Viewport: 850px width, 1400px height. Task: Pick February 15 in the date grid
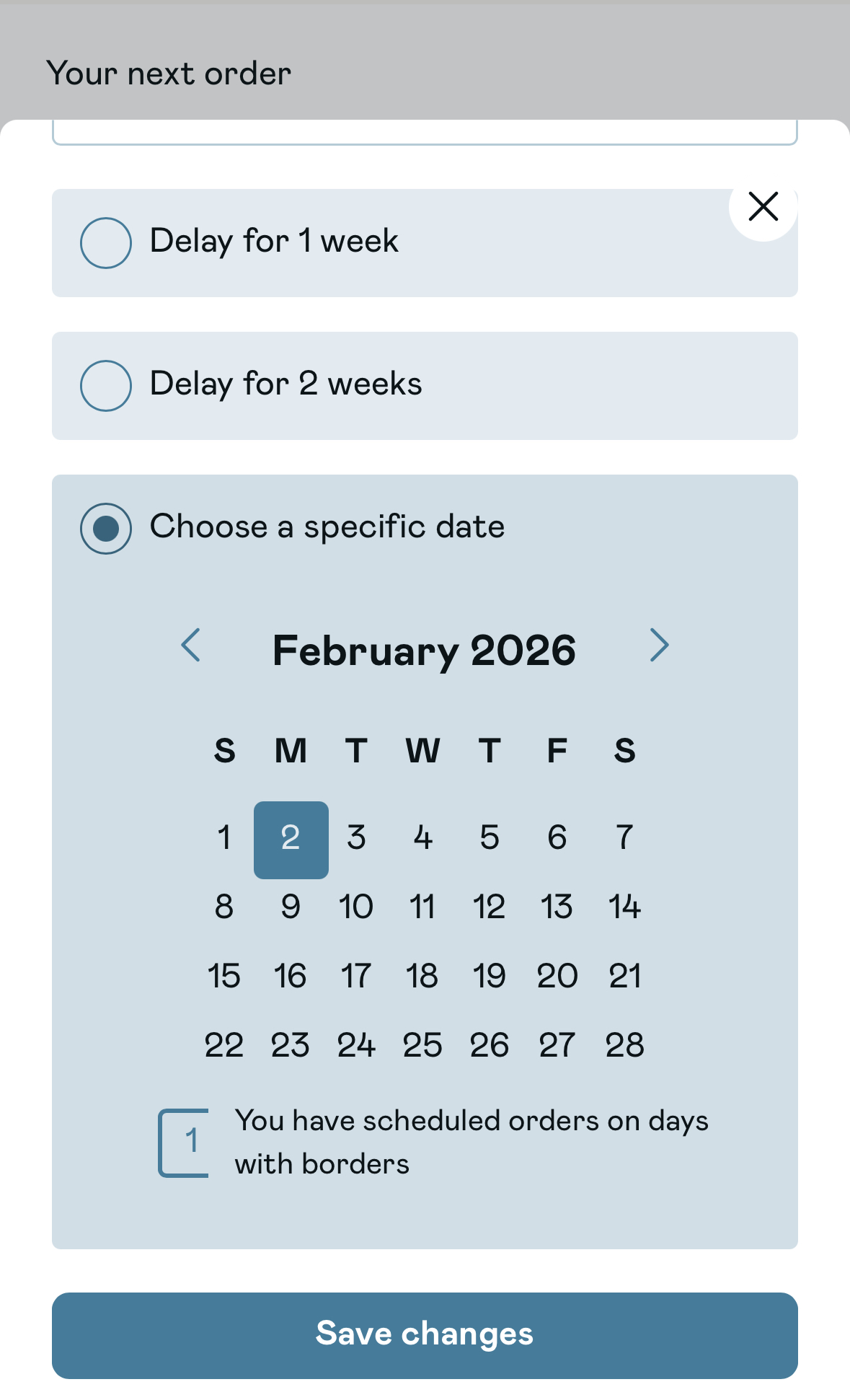pos(224,977)
